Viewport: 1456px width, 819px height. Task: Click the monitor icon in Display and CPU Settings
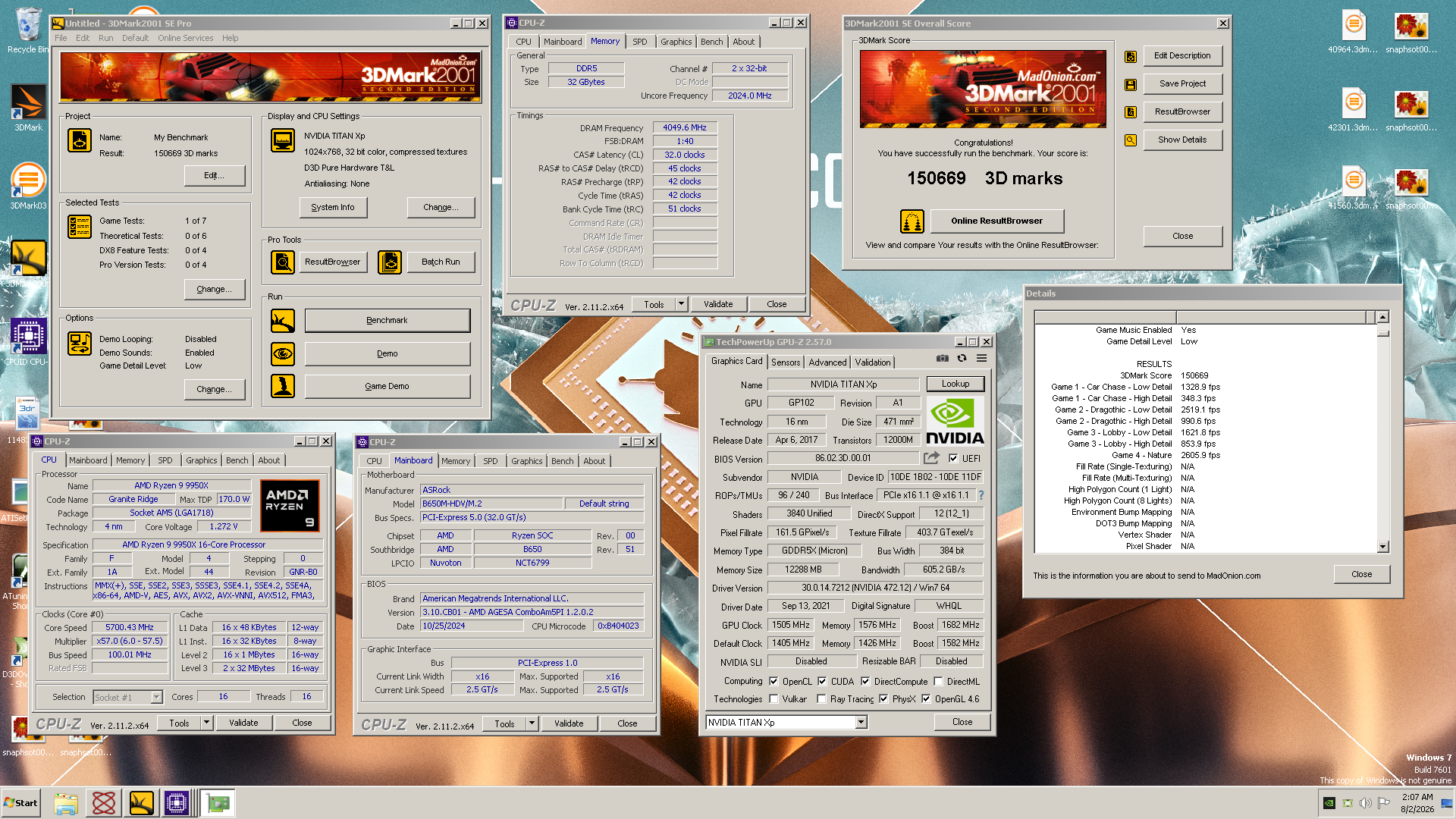283,140
